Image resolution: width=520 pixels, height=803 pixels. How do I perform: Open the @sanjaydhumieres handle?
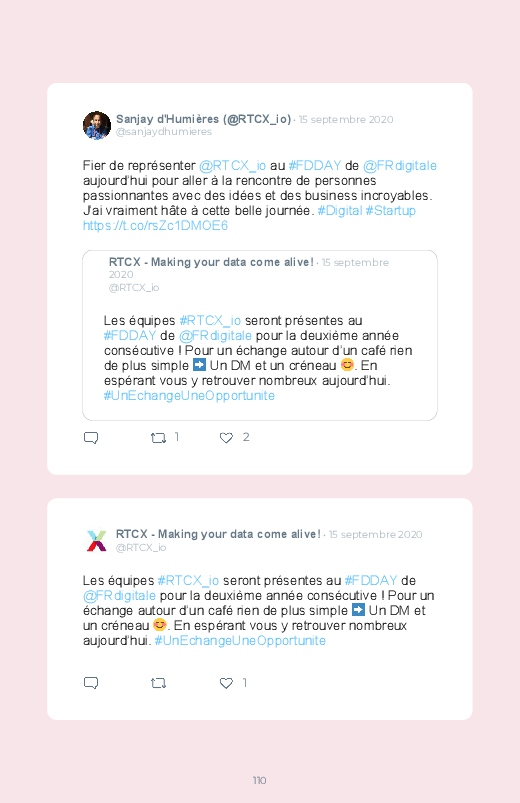click(164, 132)
